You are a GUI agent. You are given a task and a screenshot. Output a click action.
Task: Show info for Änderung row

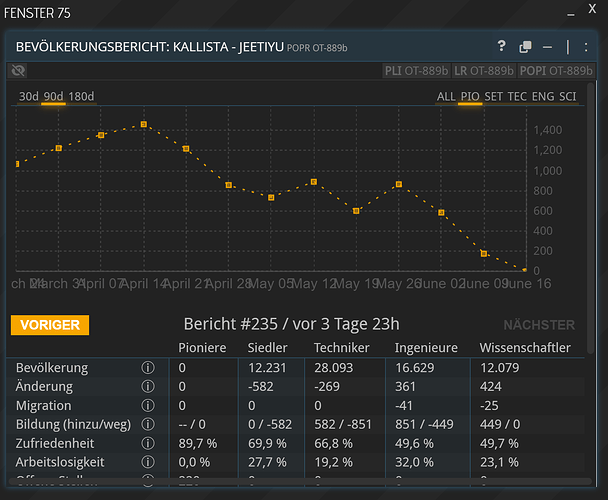[148, 386]
